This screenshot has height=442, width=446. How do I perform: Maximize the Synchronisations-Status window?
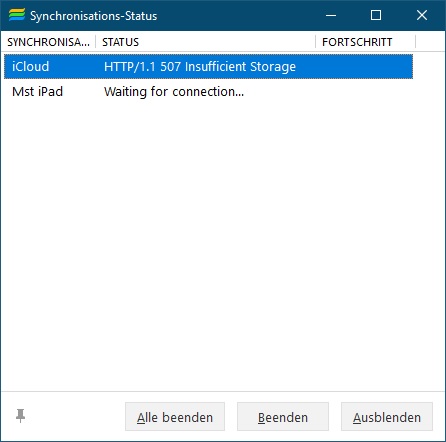click(x=376, y=15)
